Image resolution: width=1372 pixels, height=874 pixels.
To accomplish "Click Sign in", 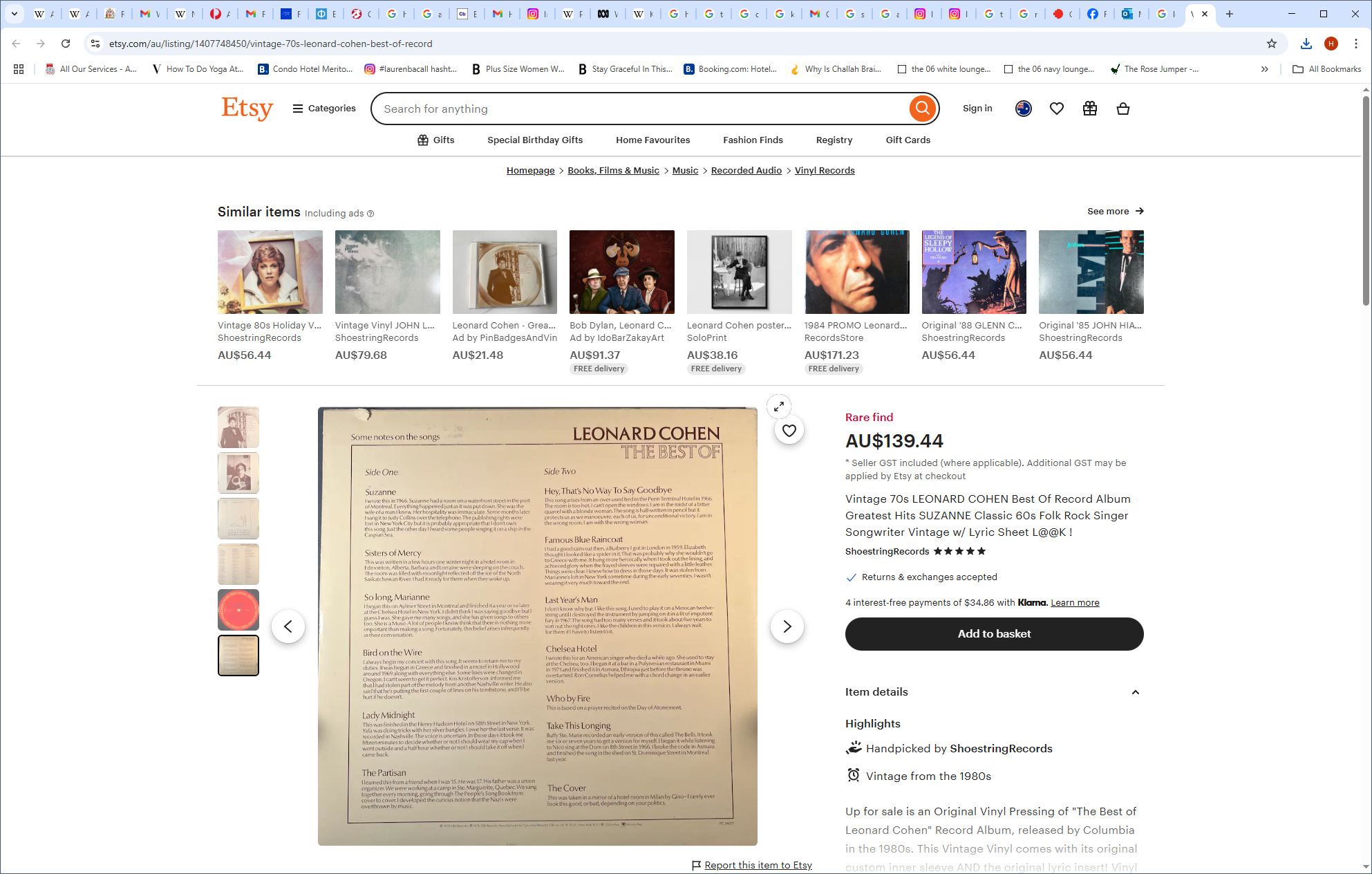I will [977, 109].
